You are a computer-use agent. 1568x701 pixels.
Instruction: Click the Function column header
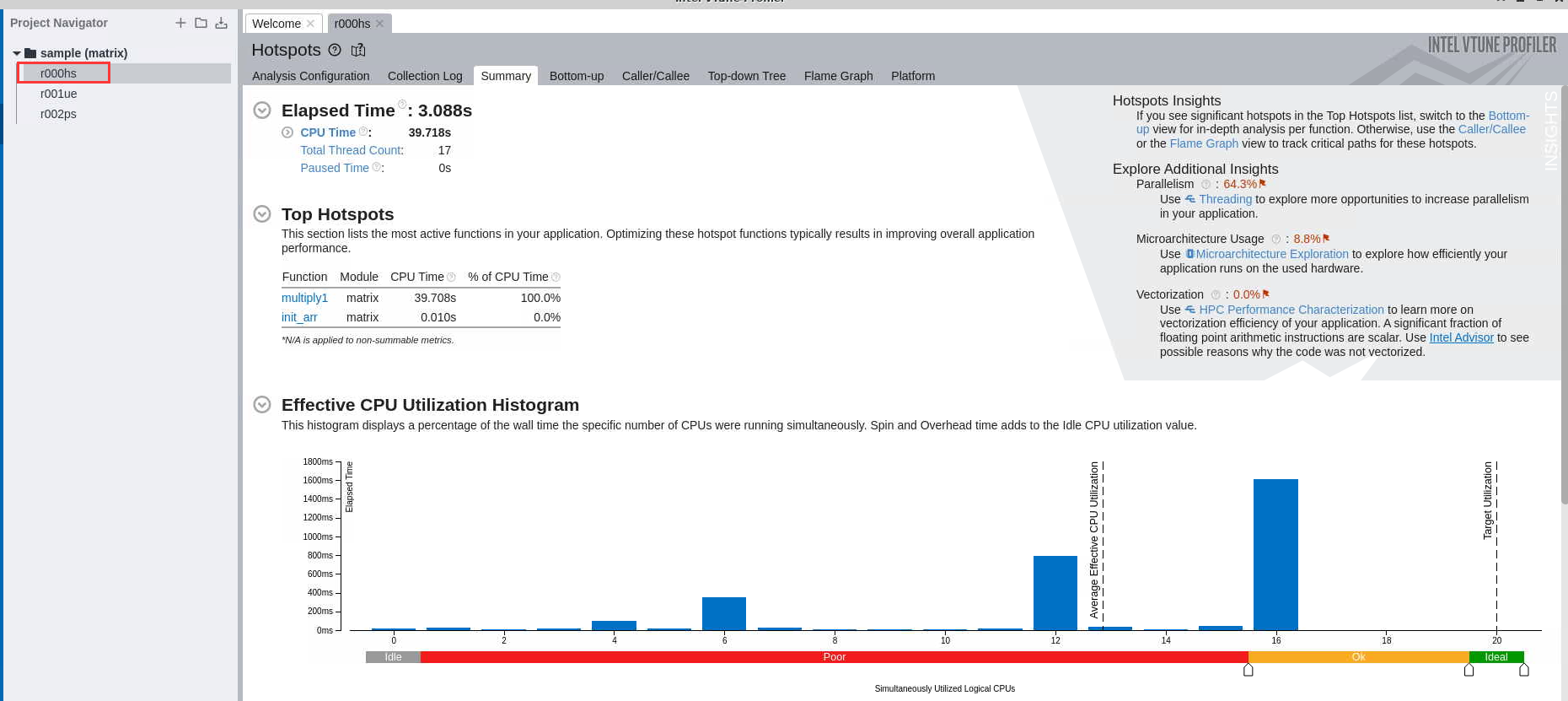pyautogui.click(x=304, y=277)
